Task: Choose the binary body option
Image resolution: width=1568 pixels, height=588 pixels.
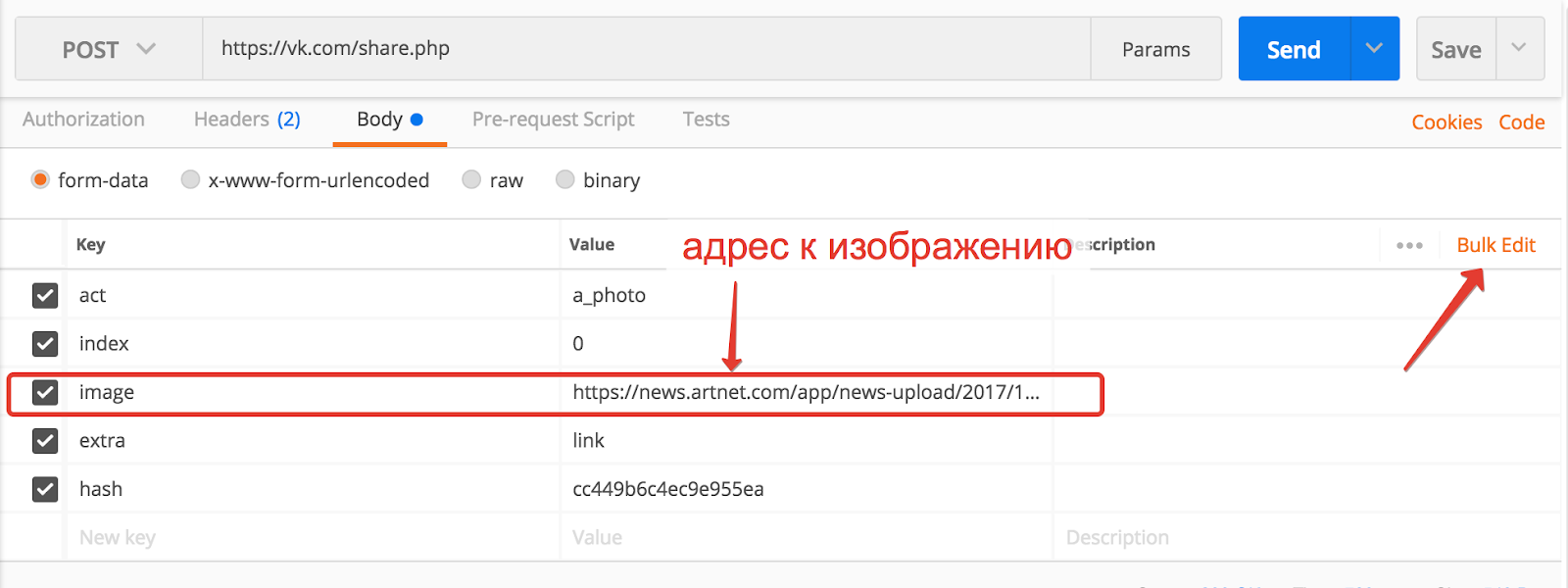Action: coord(564,179)
